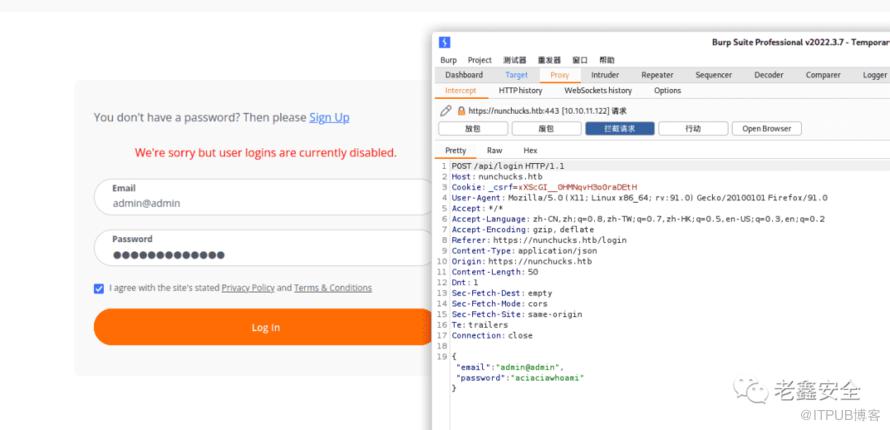Click the 放包 forward button
The width and height of the screenshot is (890, 430).
click(x=473, y=129)
